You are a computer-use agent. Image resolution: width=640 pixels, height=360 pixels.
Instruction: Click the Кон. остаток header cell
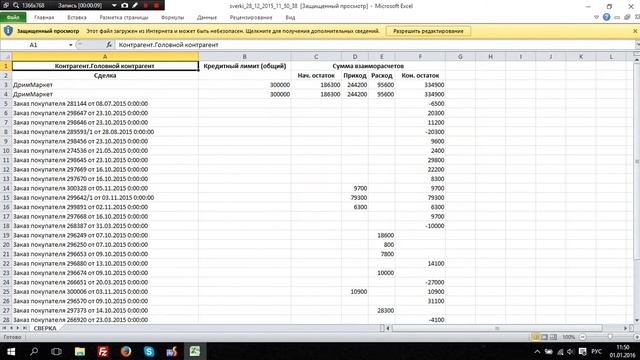click(x=420, y=76)
